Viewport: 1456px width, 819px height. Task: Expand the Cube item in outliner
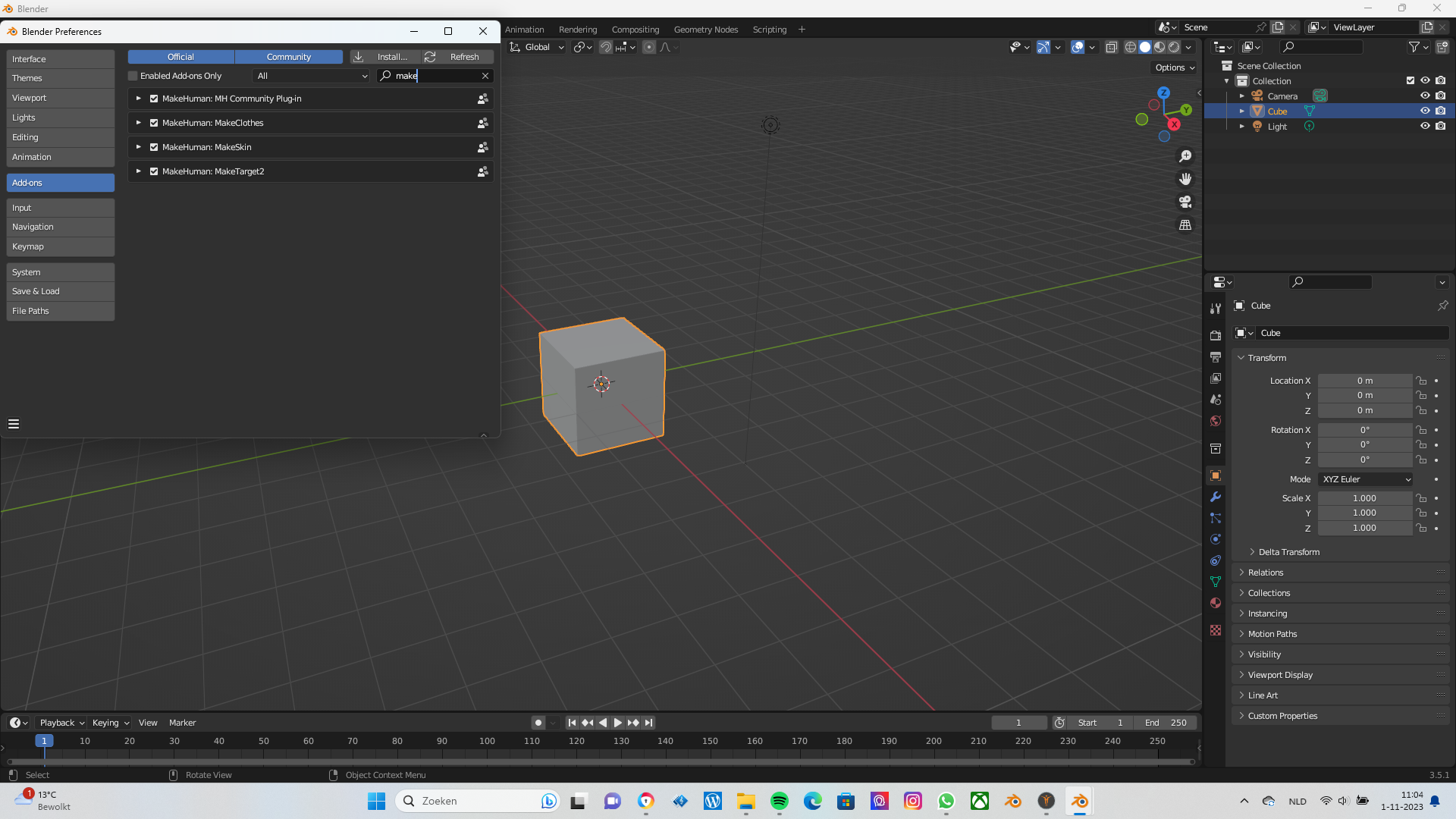[1241, 111]
